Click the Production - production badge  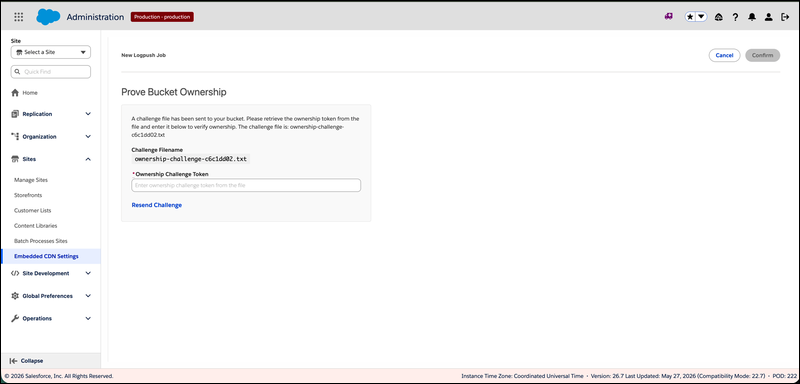pyautogui.click(x=162, y=17)
